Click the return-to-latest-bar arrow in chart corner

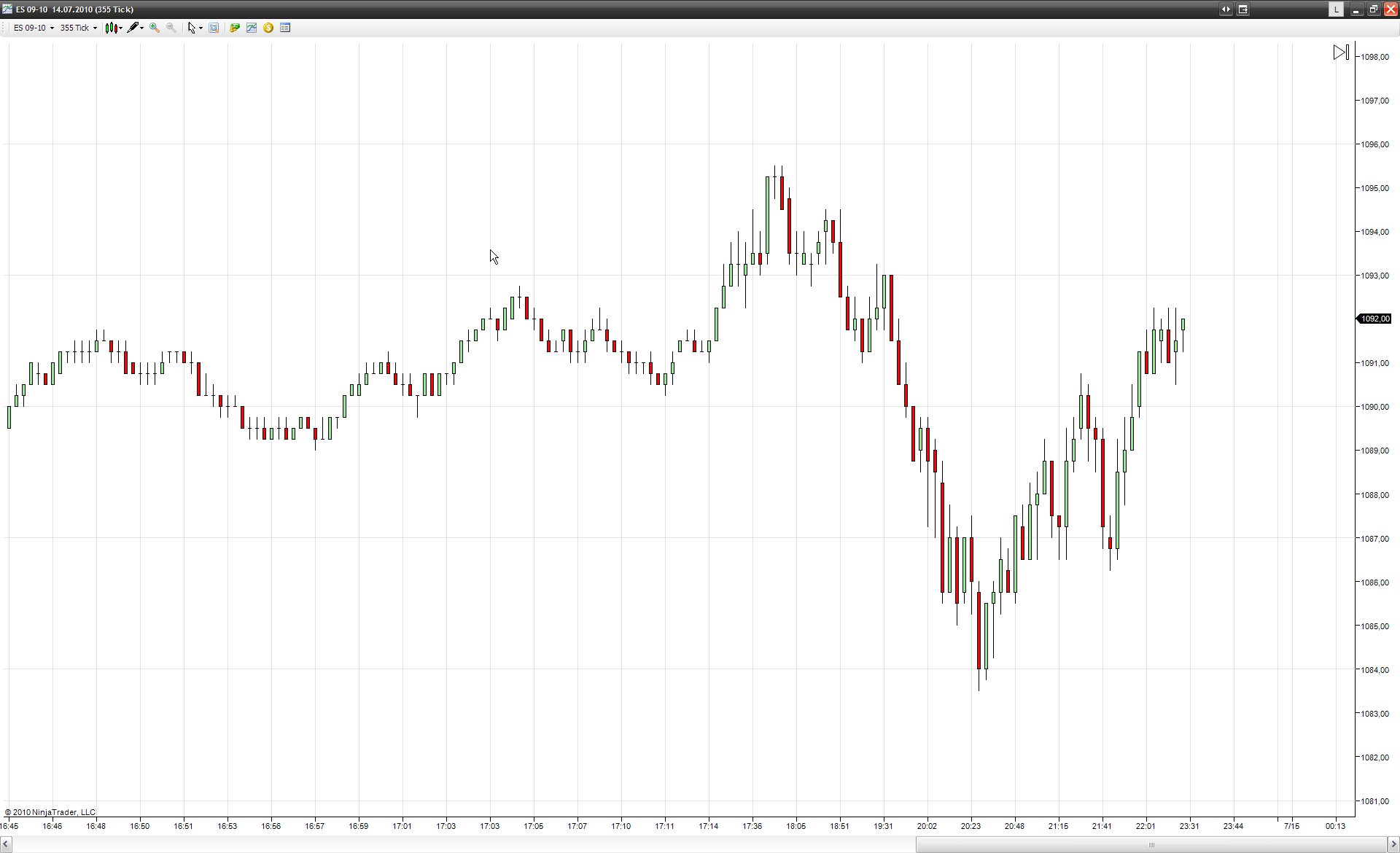coord(1341,52)
